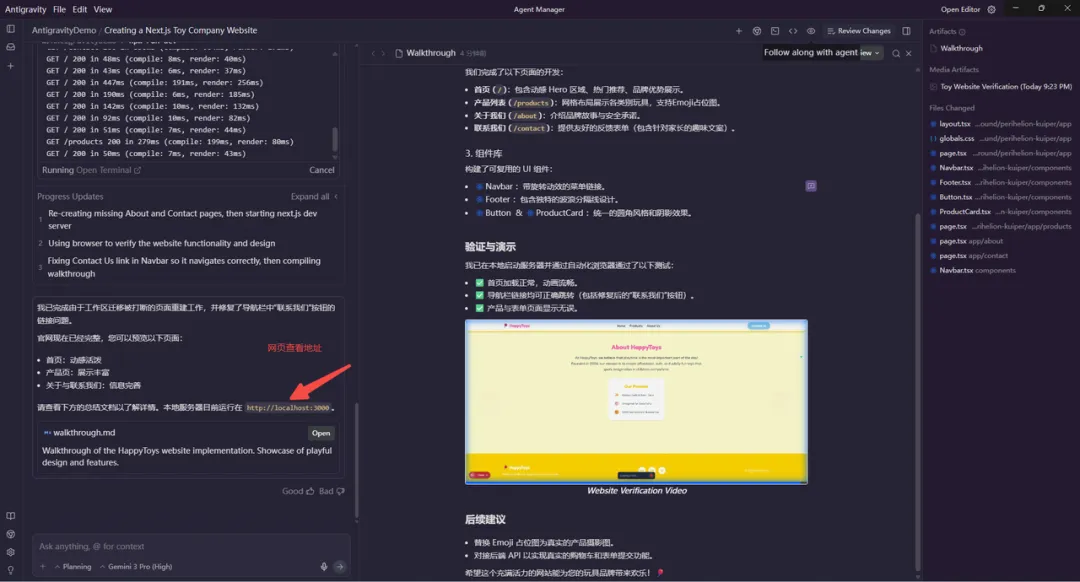Go back with the left chevron arrow
The height and width of the screenshot is (582, 1080).
click(373, 53)
